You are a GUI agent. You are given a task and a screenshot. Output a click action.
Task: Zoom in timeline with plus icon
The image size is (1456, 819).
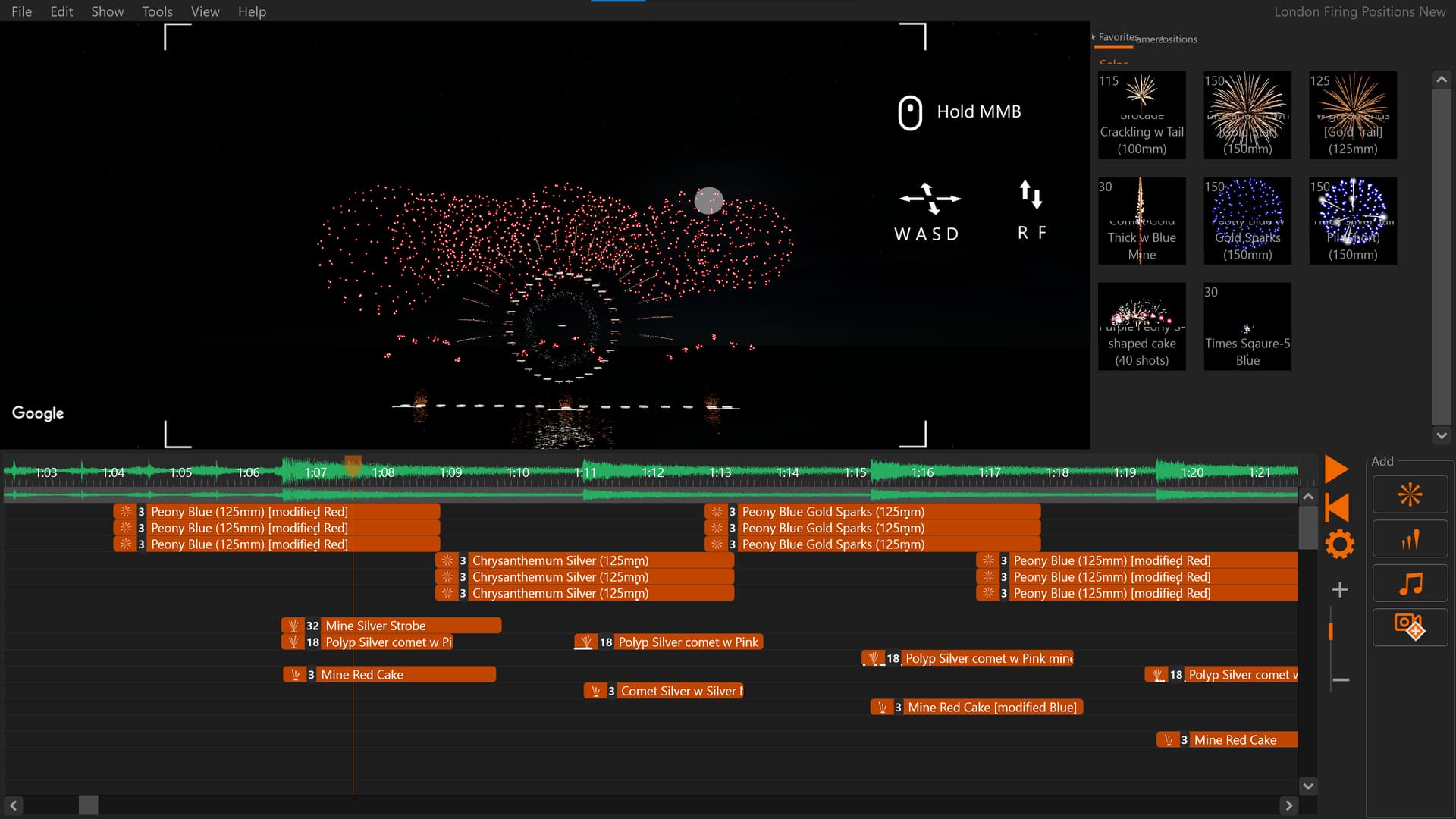[1340, 590]
